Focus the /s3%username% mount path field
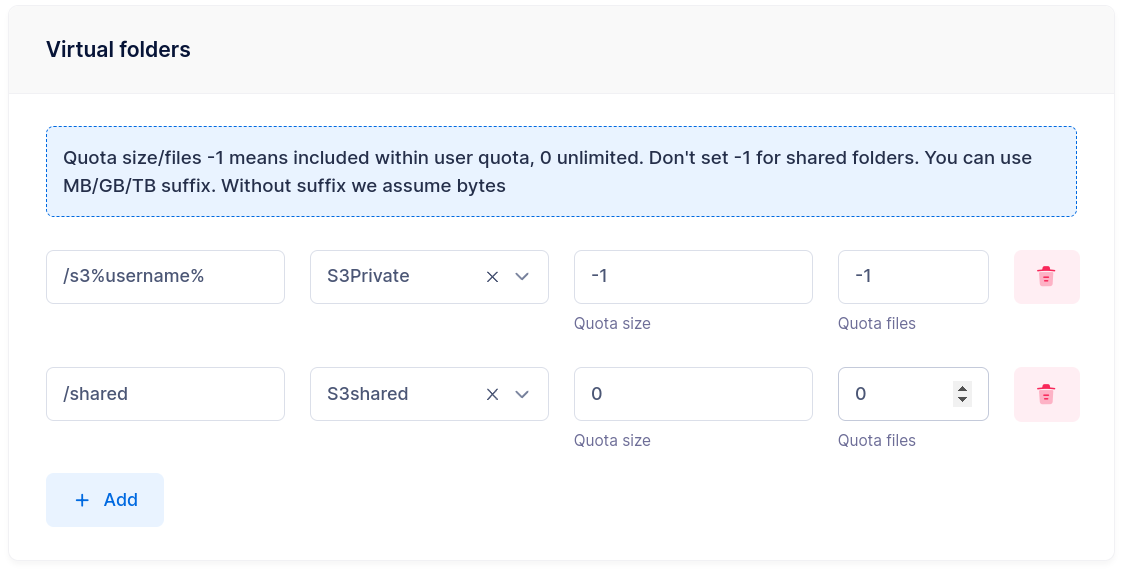Image resolution: width=1124 pixels, height=569 pixels. tap(165, 277)
